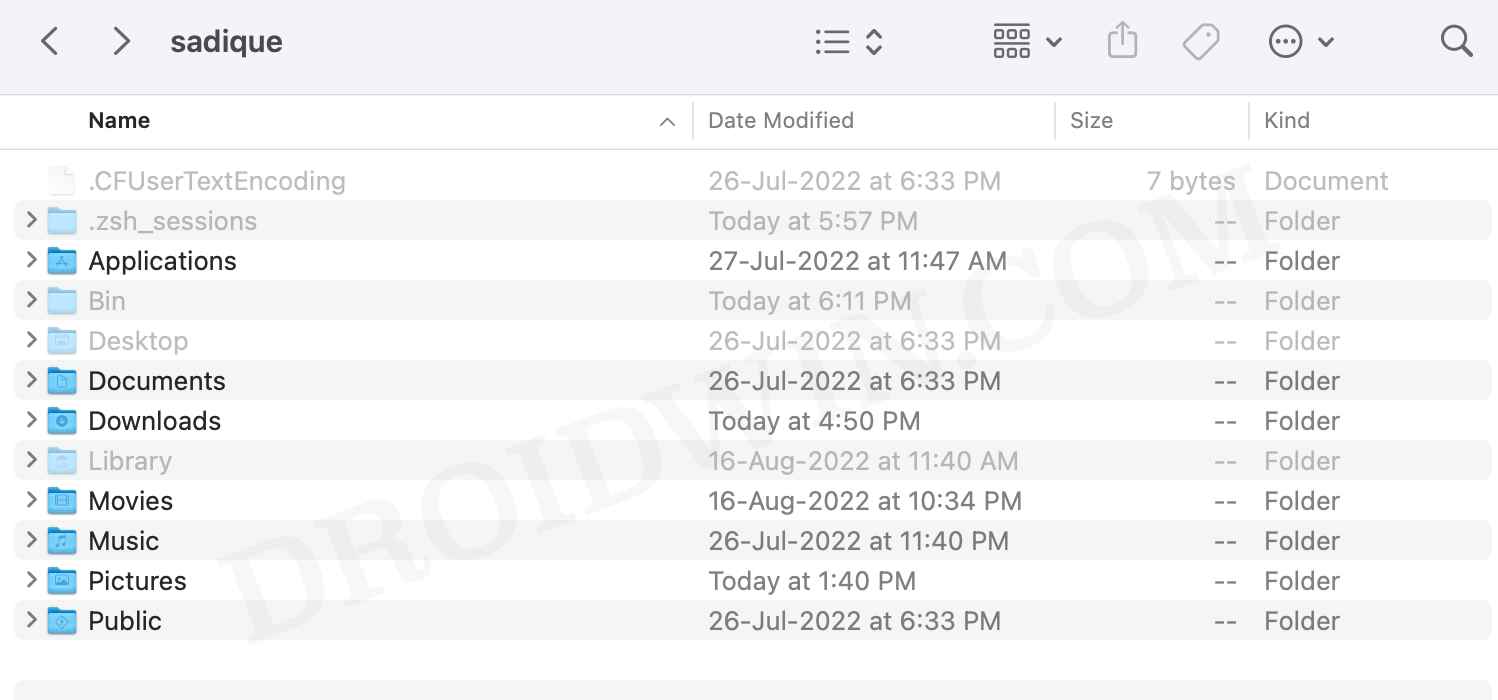The image size is (1498, 700).
Task: Open the Share toolbar icon
Action: (1122, 42)
